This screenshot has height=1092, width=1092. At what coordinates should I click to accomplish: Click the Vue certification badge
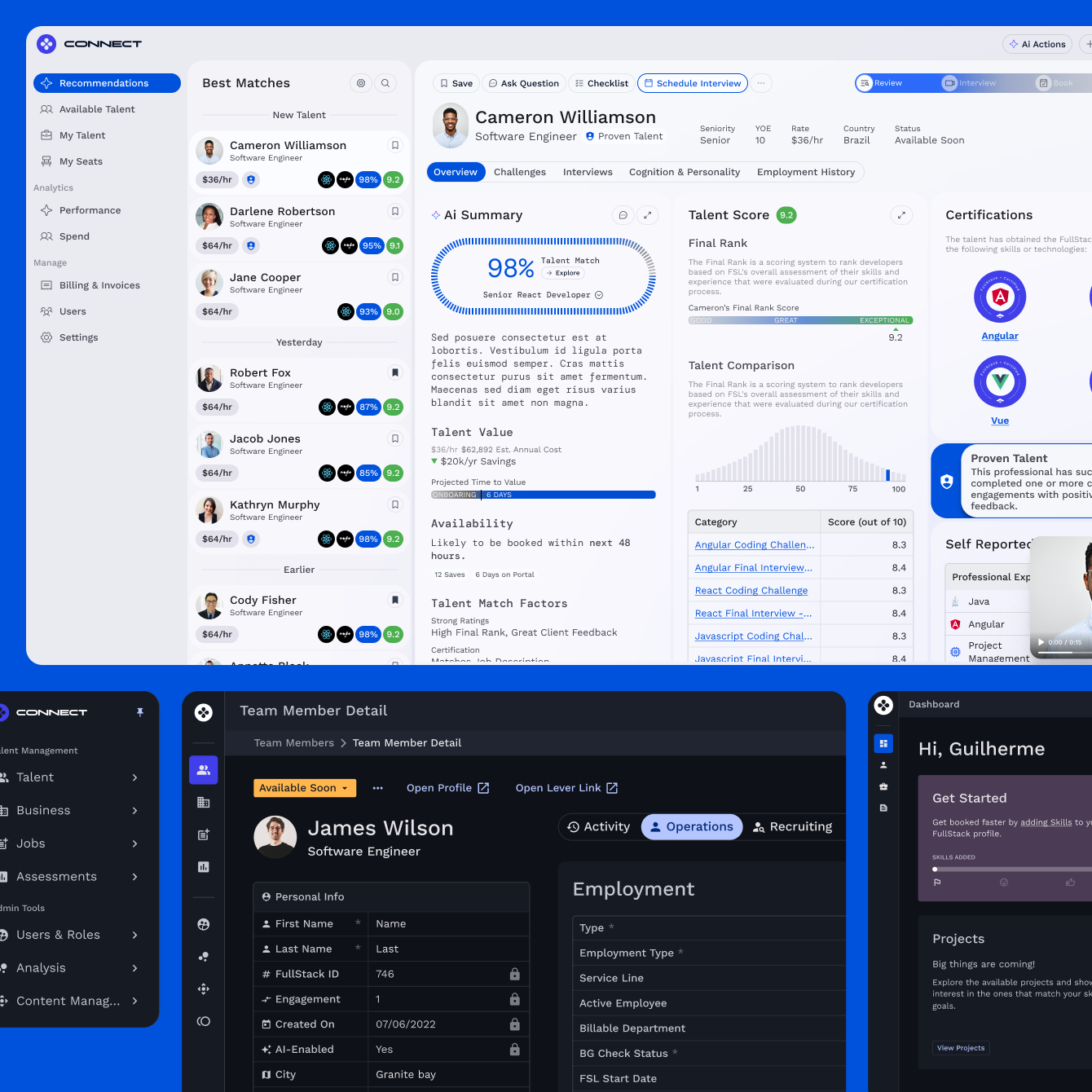[1000, 381]
